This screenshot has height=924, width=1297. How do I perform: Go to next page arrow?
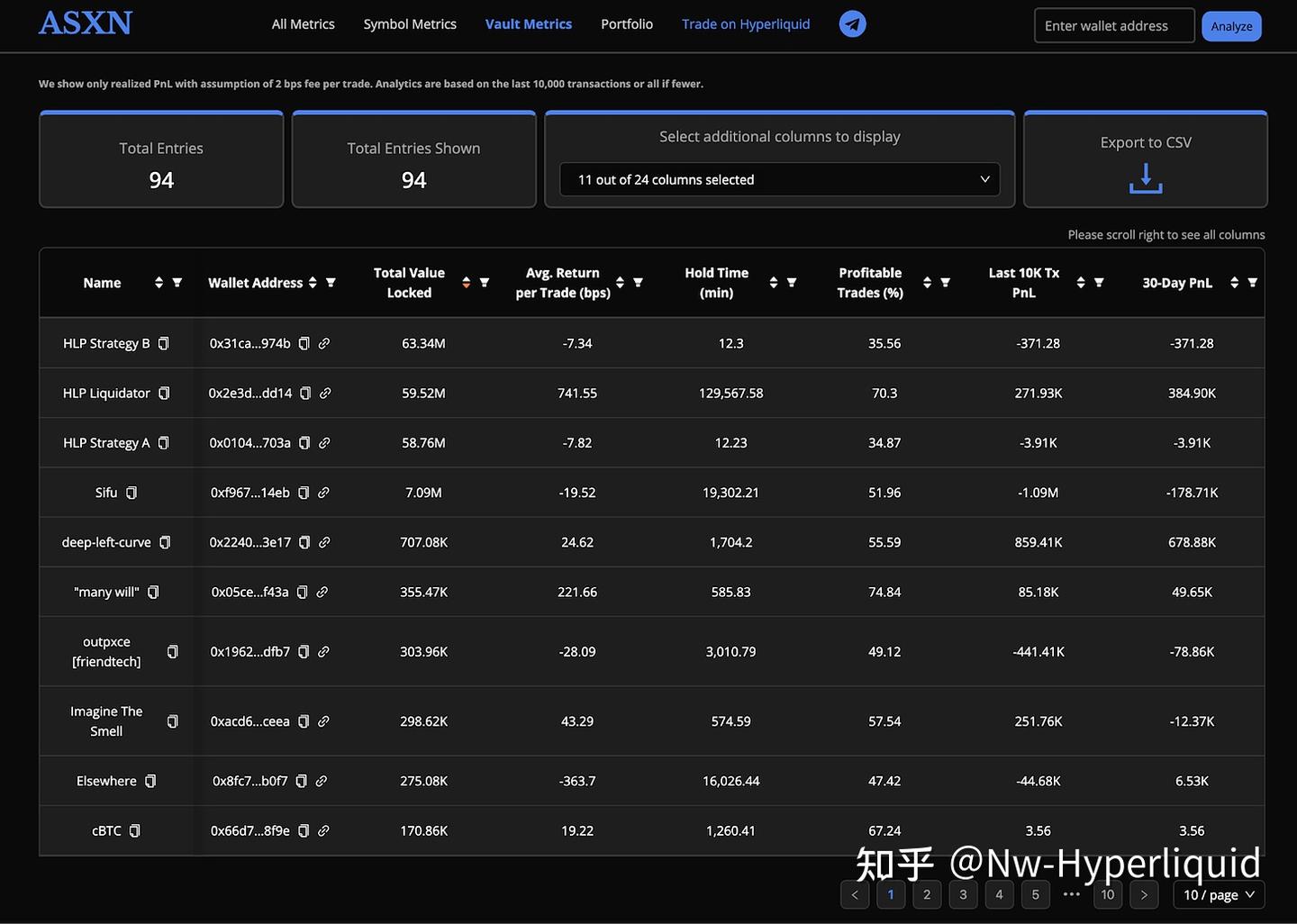tap(1144, 894)
